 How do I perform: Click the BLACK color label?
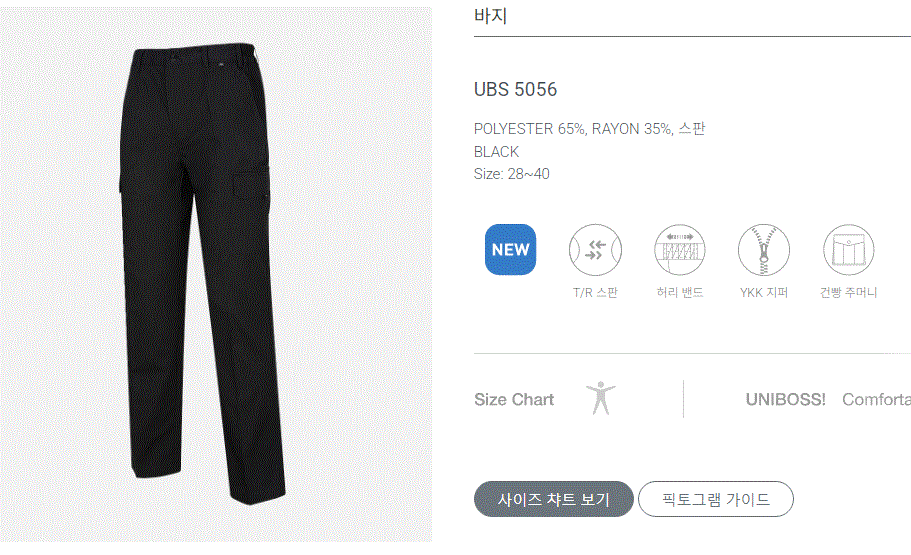point(496,152)
